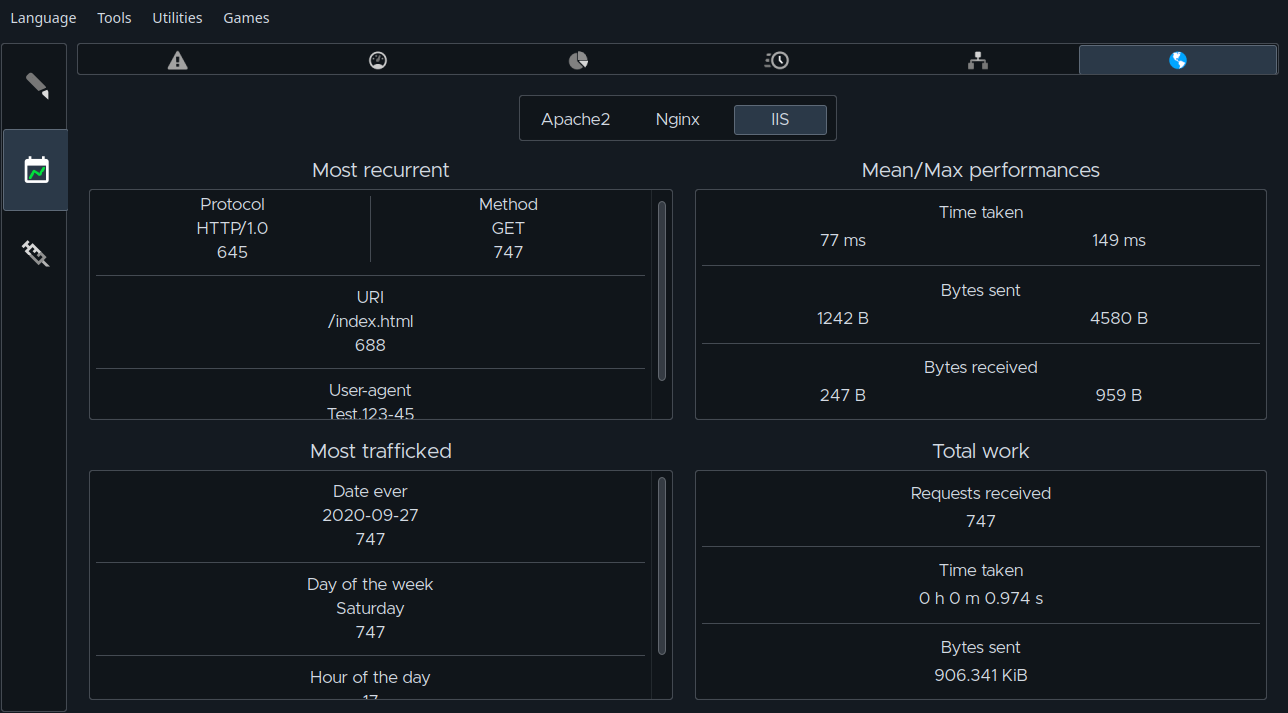Viewport: 1288px width, 713px height.
Task: Click the Most trafficked heading
Action: (381, 451)
